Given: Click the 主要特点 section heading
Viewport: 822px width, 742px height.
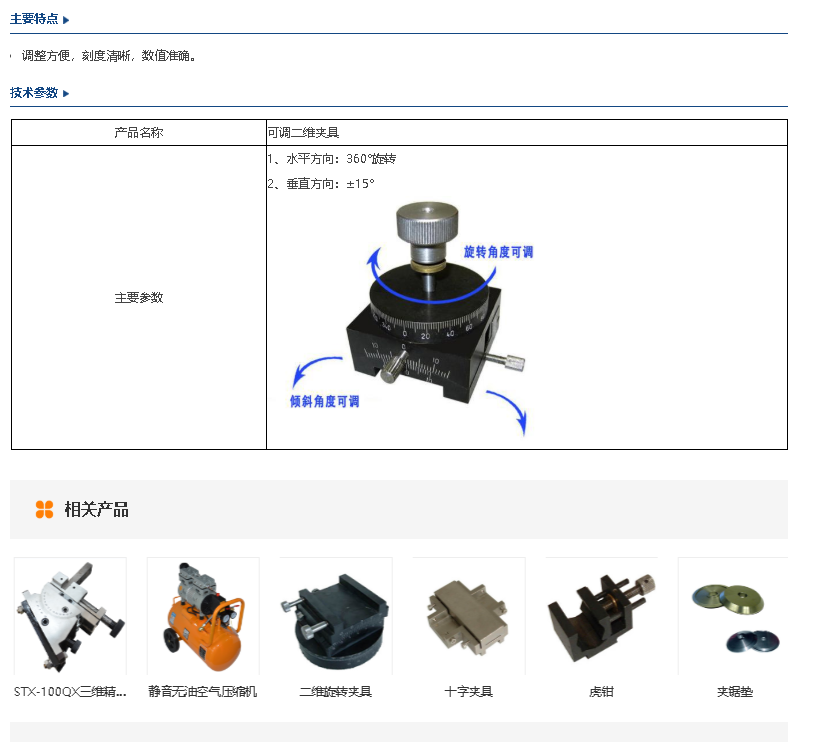Looking at the screenshot, I should [34, 19].
